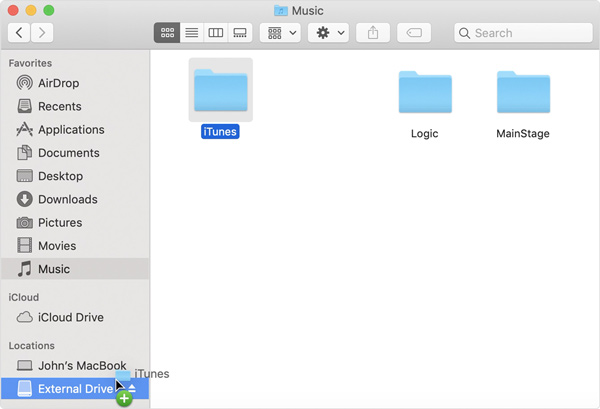Click the Logic folder name label

point(424,134)
